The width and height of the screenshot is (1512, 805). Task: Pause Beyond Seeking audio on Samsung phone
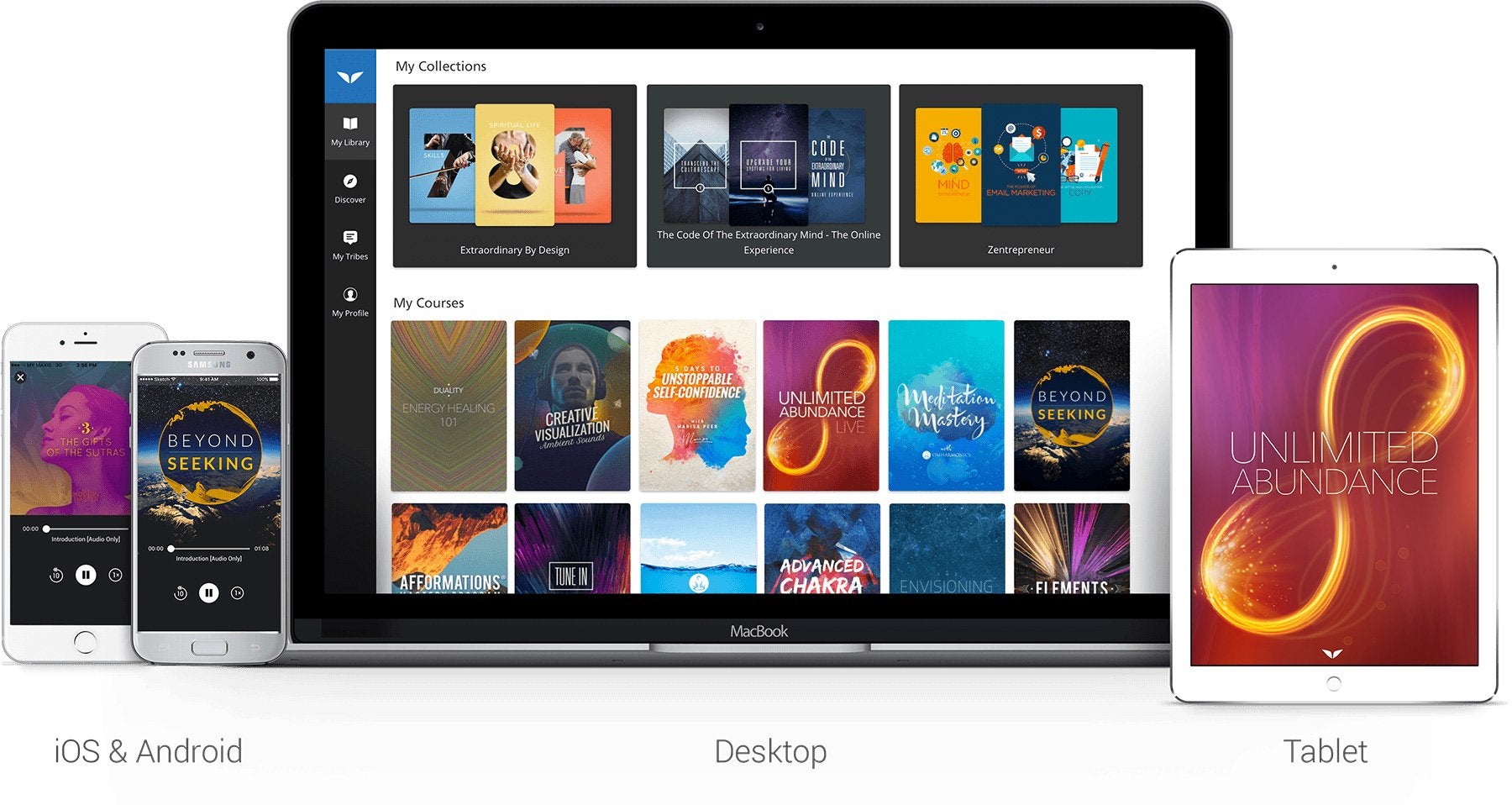[x=209, y=593]
